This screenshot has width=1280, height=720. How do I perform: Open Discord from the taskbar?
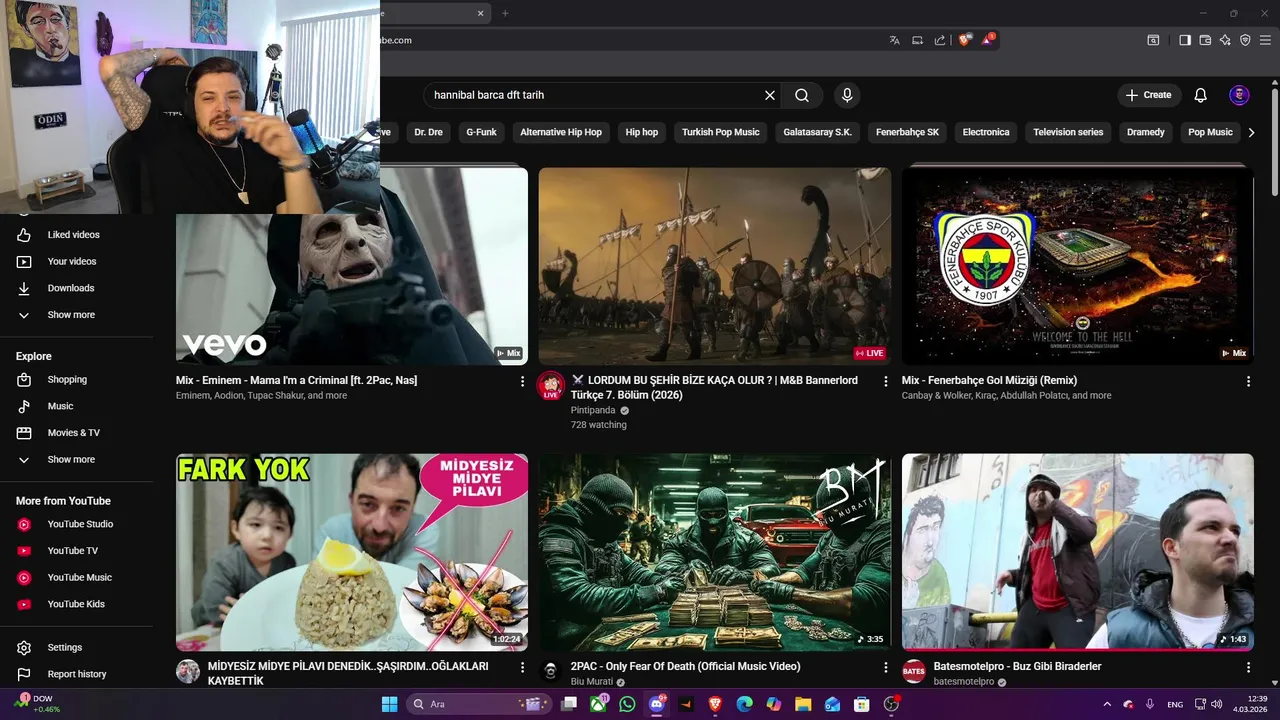[656, 704]
